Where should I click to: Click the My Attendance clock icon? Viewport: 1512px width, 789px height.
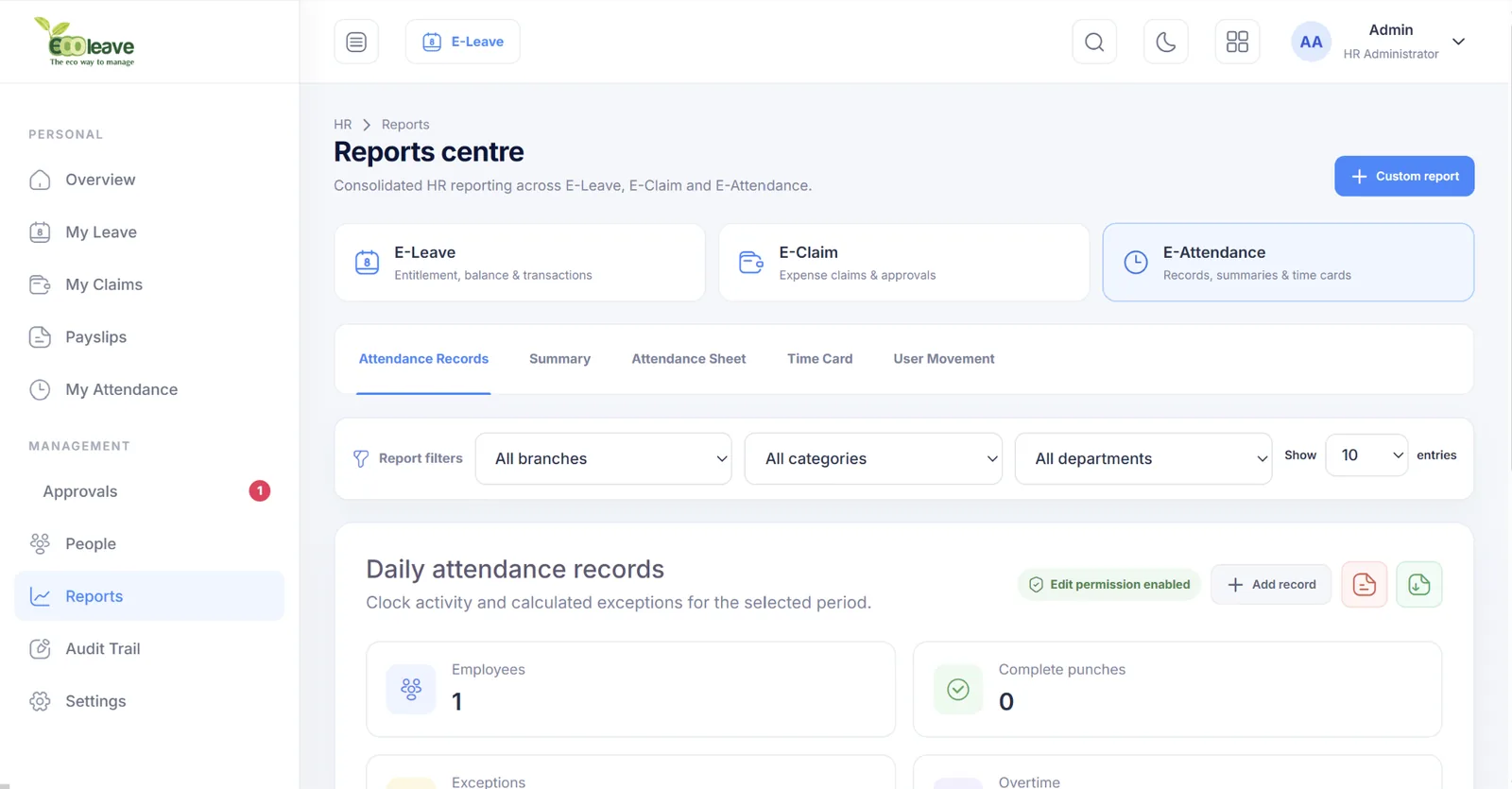click(40, 389)
